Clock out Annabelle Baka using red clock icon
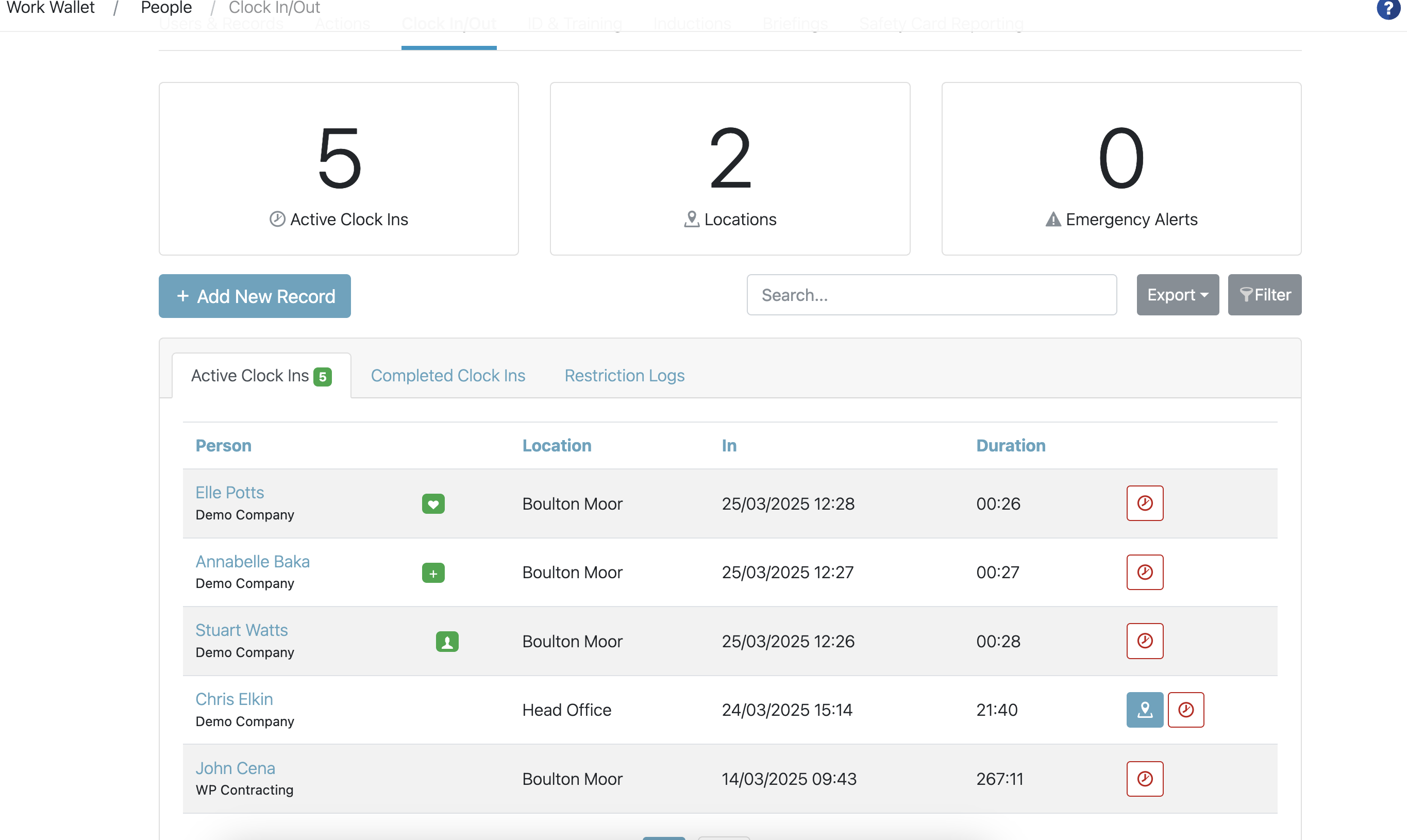Viewport: 1407px width, 840px height. pyautogui.click(x=1144, y=572)
